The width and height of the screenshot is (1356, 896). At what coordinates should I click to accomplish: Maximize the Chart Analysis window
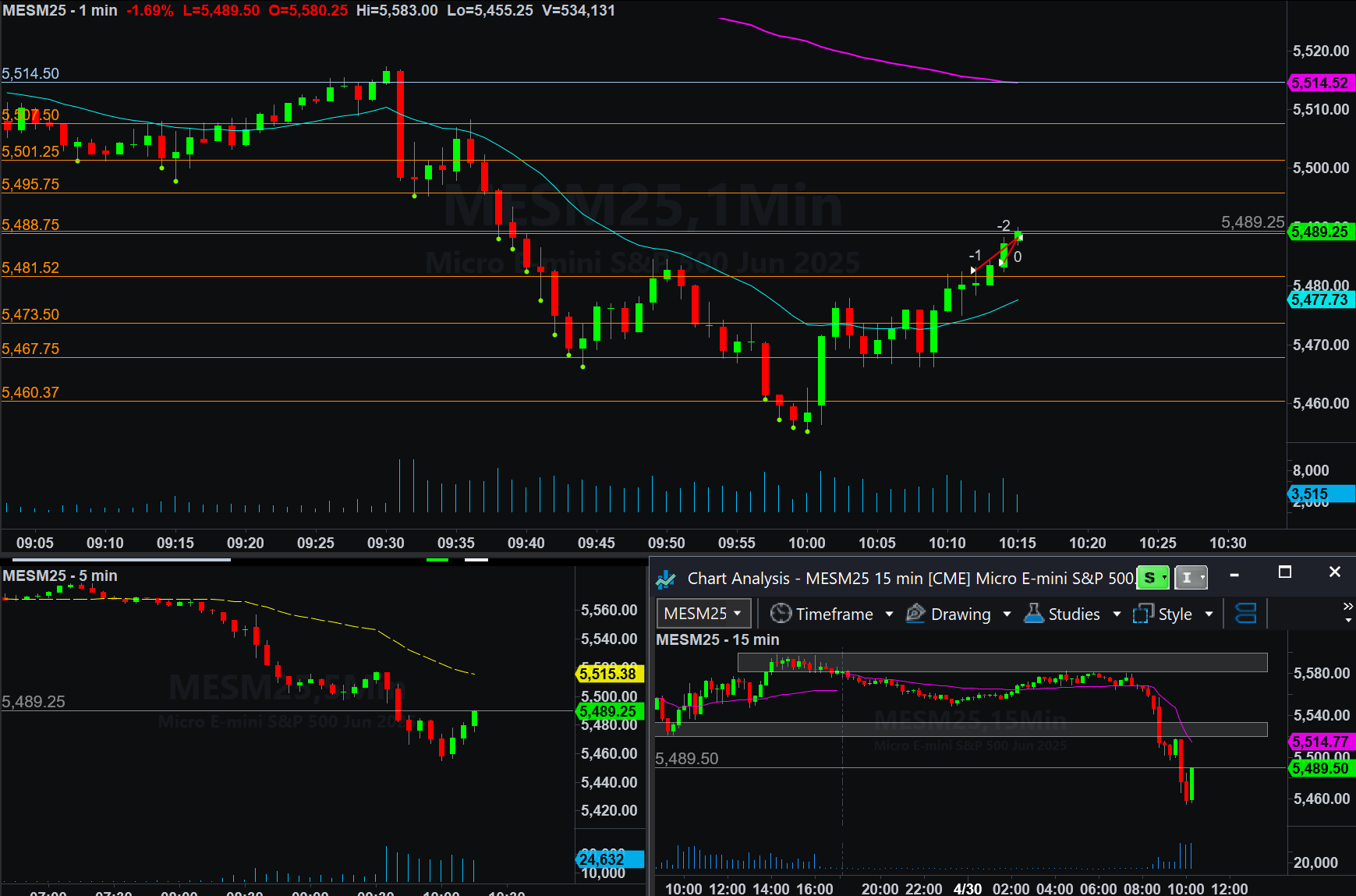(1285, 572)
